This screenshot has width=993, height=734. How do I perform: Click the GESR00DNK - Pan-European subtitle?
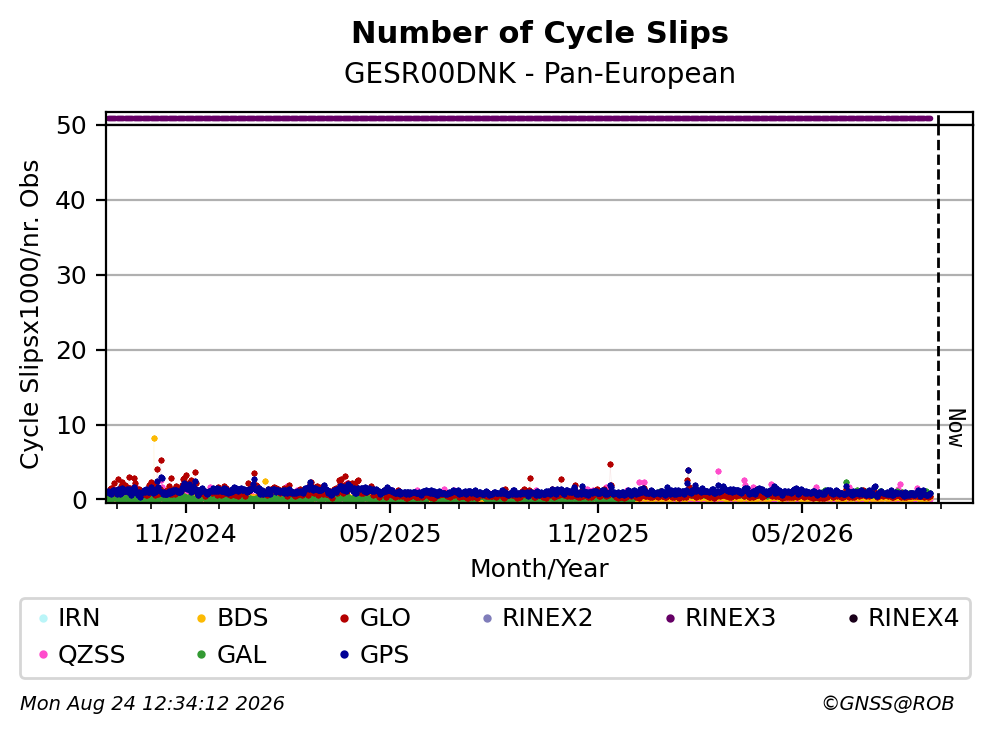pos(540,73)
